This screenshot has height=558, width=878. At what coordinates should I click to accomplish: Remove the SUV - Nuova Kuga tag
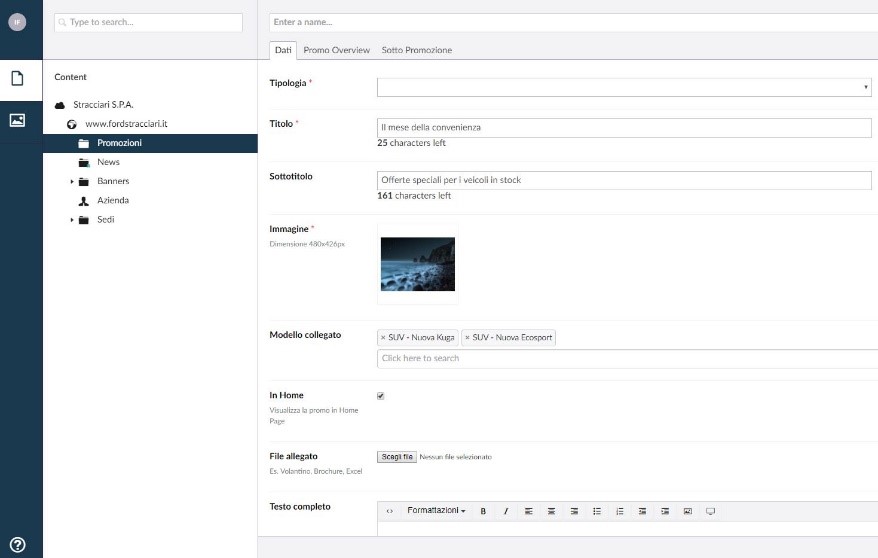coord(383,338)
